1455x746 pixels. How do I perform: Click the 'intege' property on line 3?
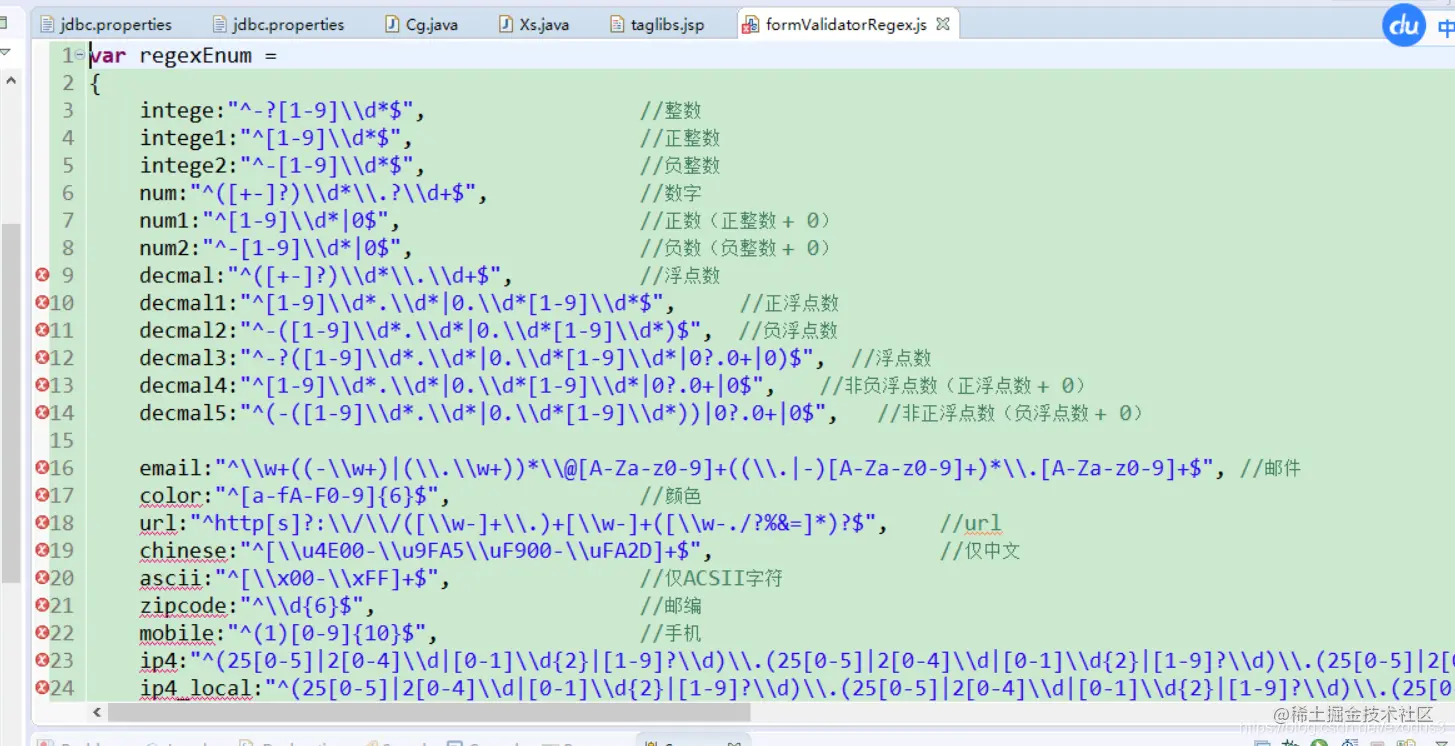pyautogui.click(x=176, y=111)
